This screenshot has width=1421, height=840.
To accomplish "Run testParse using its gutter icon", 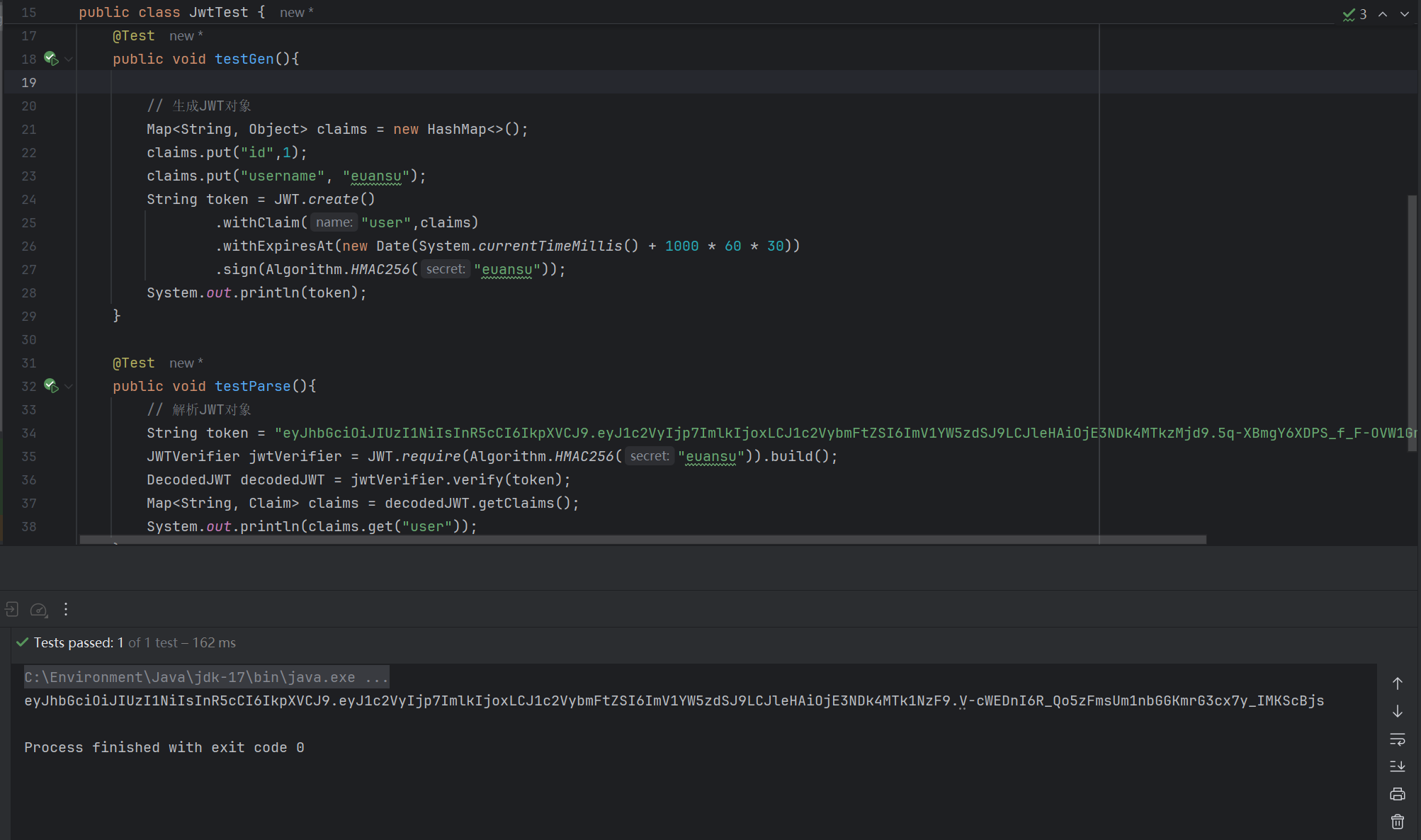I will tap(51, 386).
